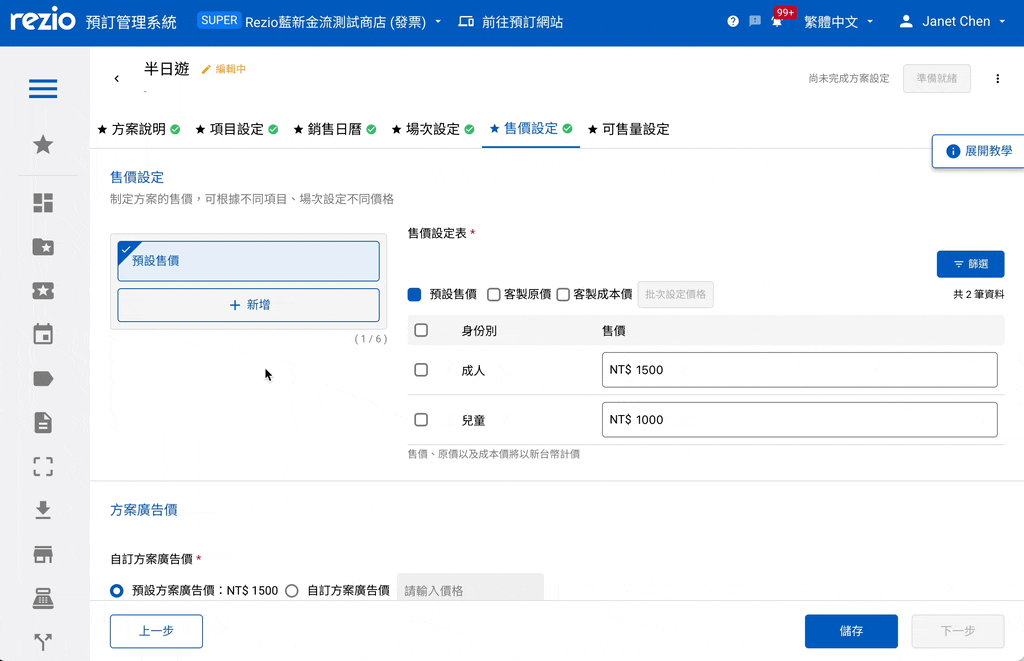Open the hamburger menu in sidebar

43,88
